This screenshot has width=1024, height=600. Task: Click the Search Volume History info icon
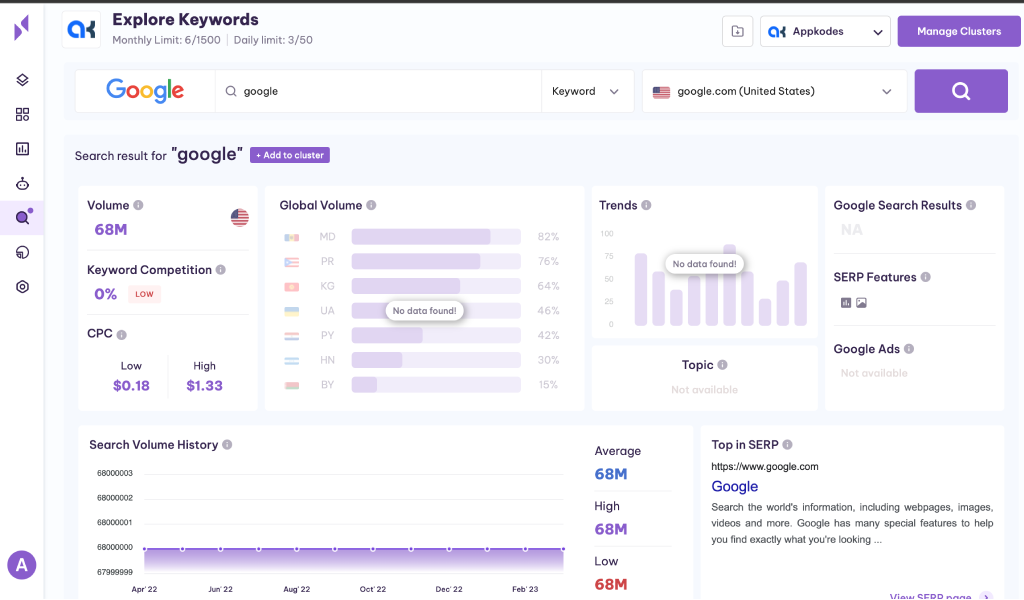pos(227,445)
